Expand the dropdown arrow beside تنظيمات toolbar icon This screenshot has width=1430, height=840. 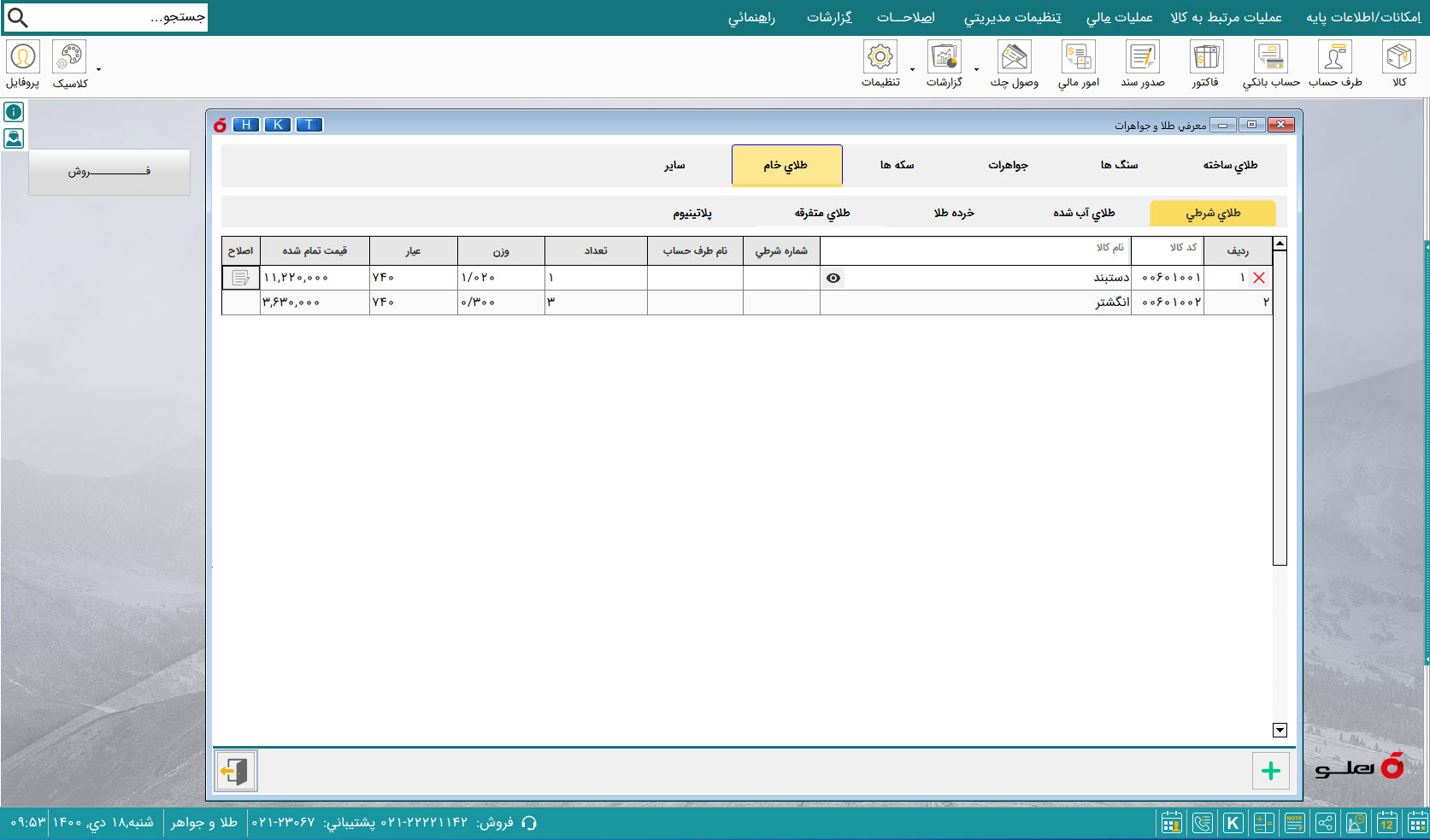point(912,70)
